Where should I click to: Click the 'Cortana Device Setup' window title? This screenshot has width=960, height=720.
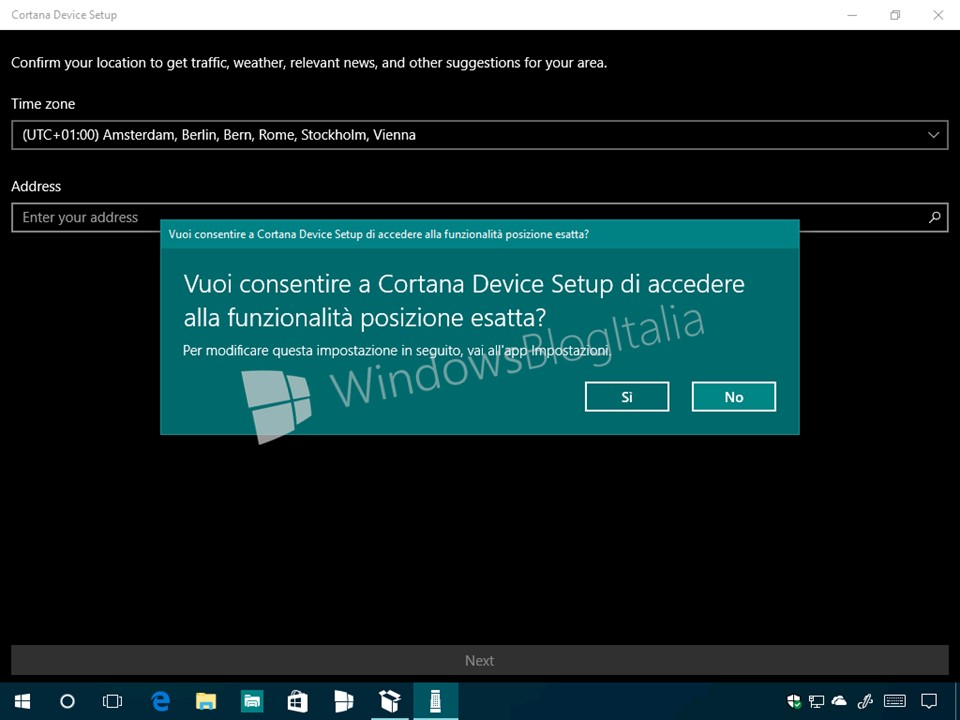click(64, 15)
